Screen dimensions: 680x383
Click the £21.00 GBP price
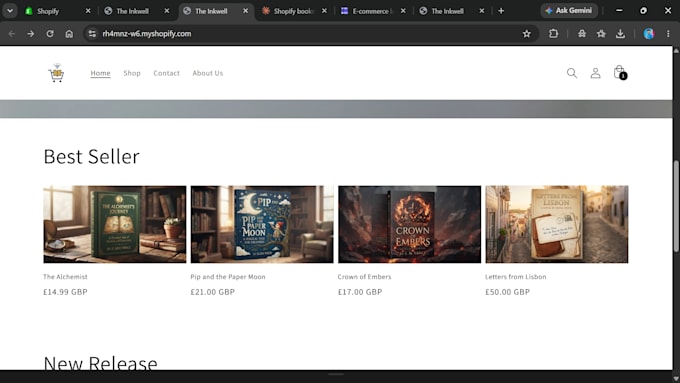[x=212, y=292]
